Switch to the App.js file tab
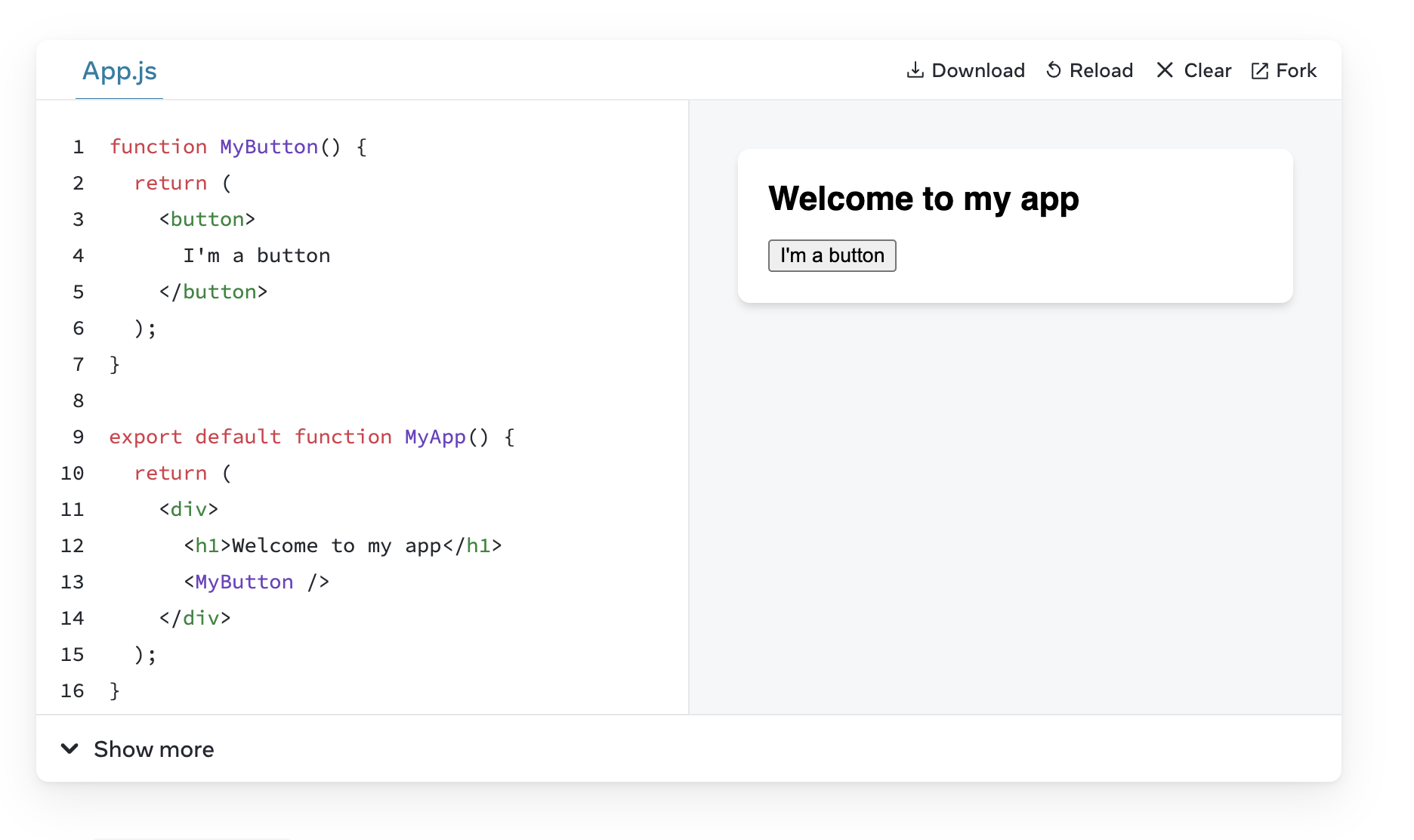Viewport: 1414px width, 840px height. pos(119,71)
